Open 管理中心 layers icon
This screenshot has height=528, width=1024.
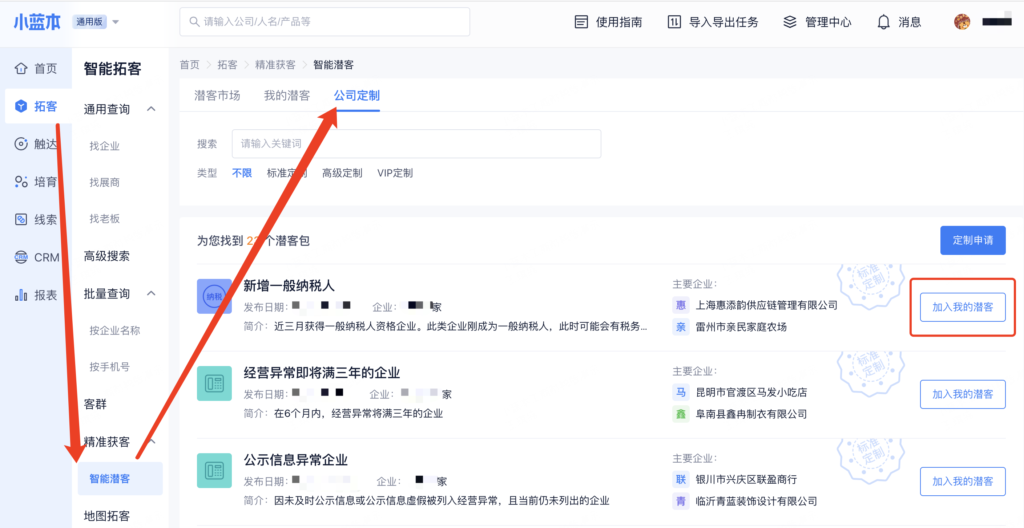[790, 22]
